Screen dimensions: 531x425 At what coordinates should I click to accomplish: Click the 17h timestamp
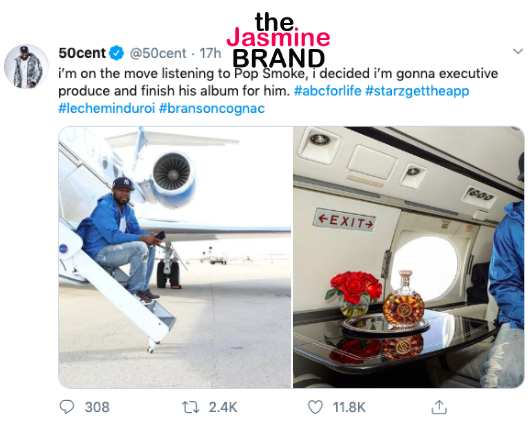click(x=210, y=53)
